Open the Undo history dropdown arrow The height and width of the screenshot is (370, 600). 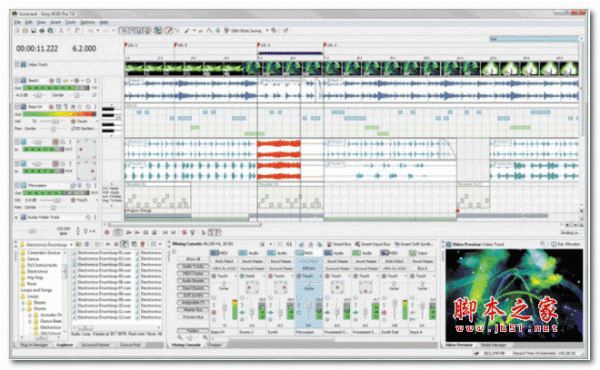click(x=98, y=31)
